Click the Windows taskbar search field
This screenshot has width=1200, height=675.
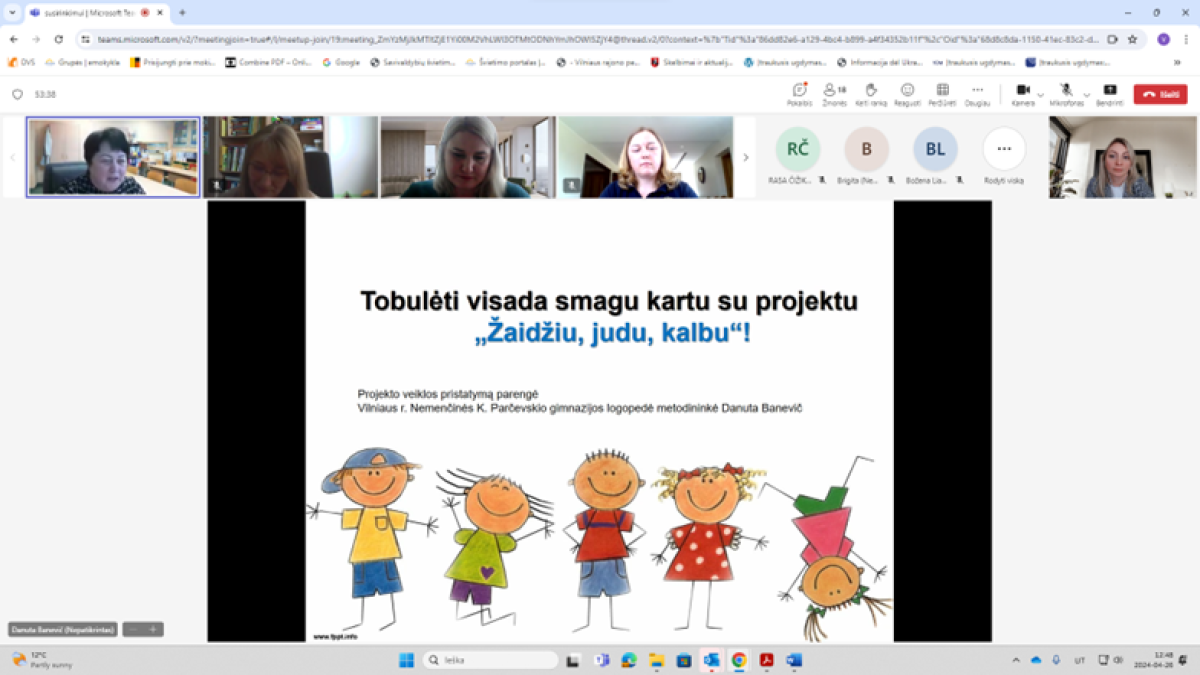click(x=490, y=660)
